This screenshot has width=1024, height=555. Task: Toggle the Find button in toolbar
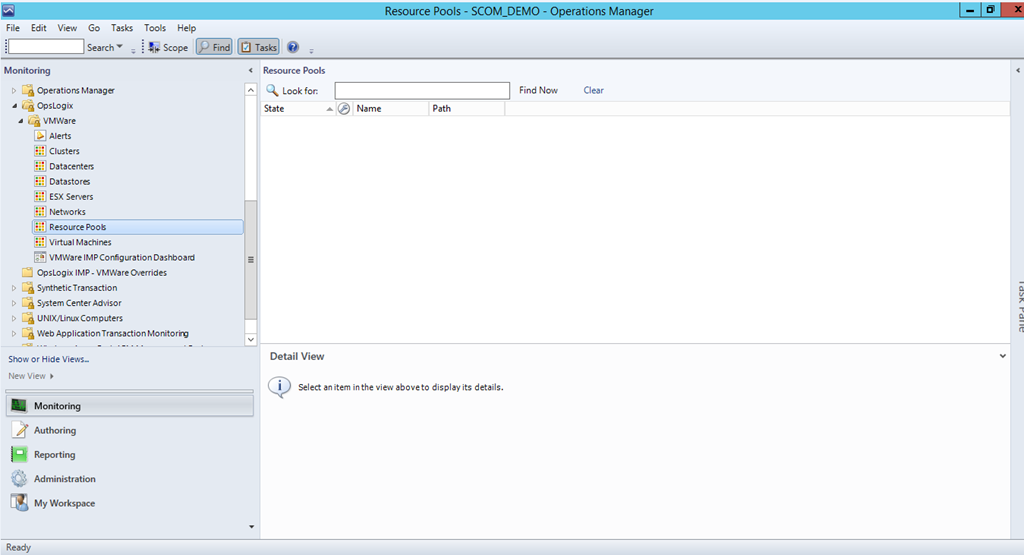click(x=214, y=47)
